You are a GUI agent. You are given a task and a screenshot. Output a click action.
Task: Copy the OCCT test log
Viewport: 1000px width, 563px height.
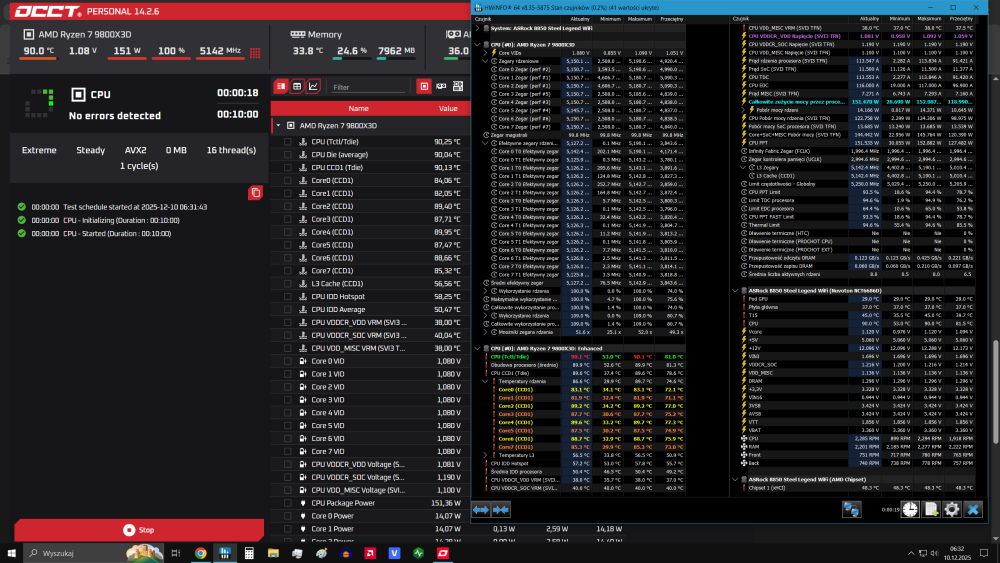[256, 192]
